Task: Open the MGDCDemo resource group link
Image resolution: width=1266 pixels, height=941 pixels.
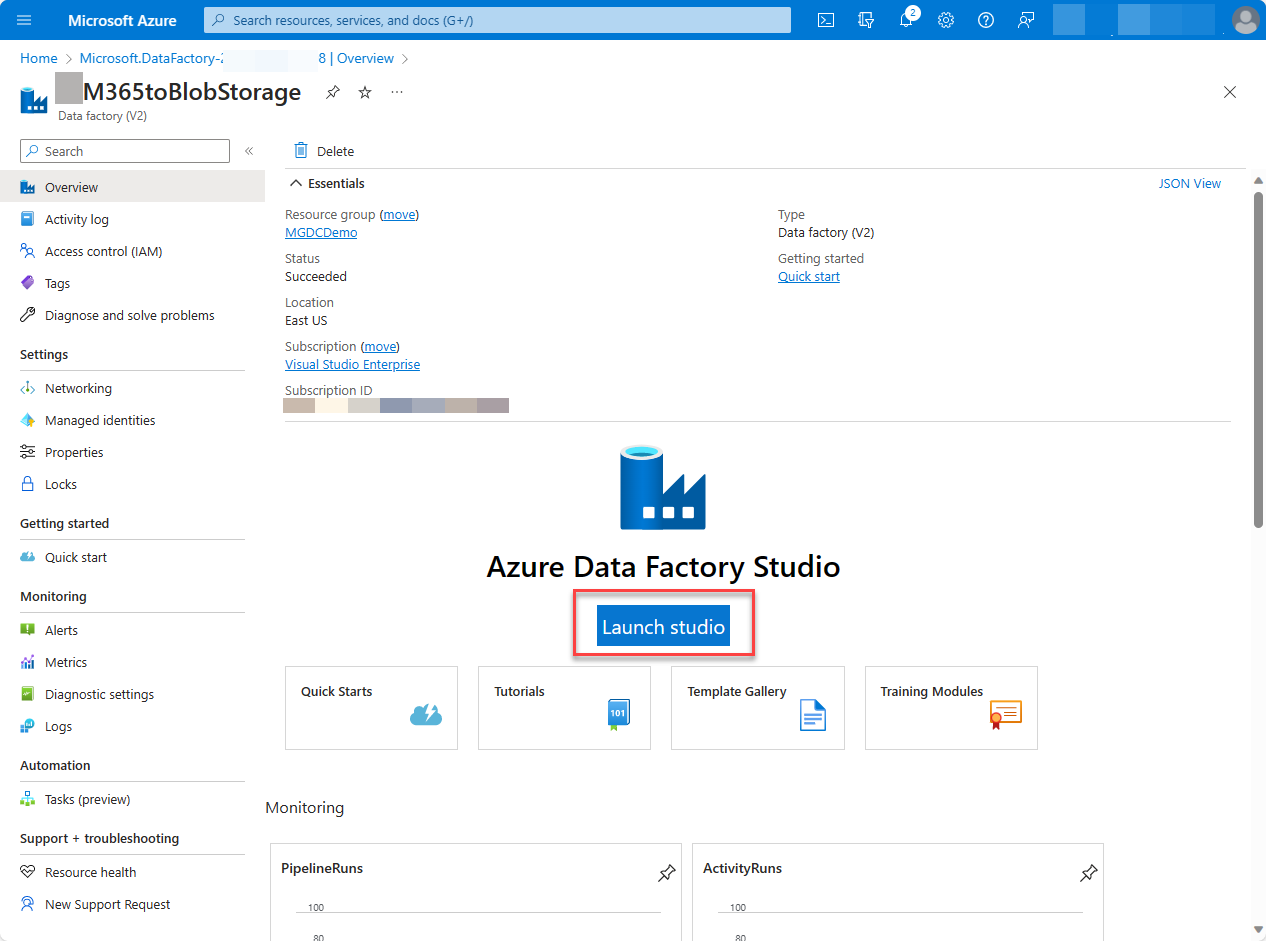Action: coord(320,232)
